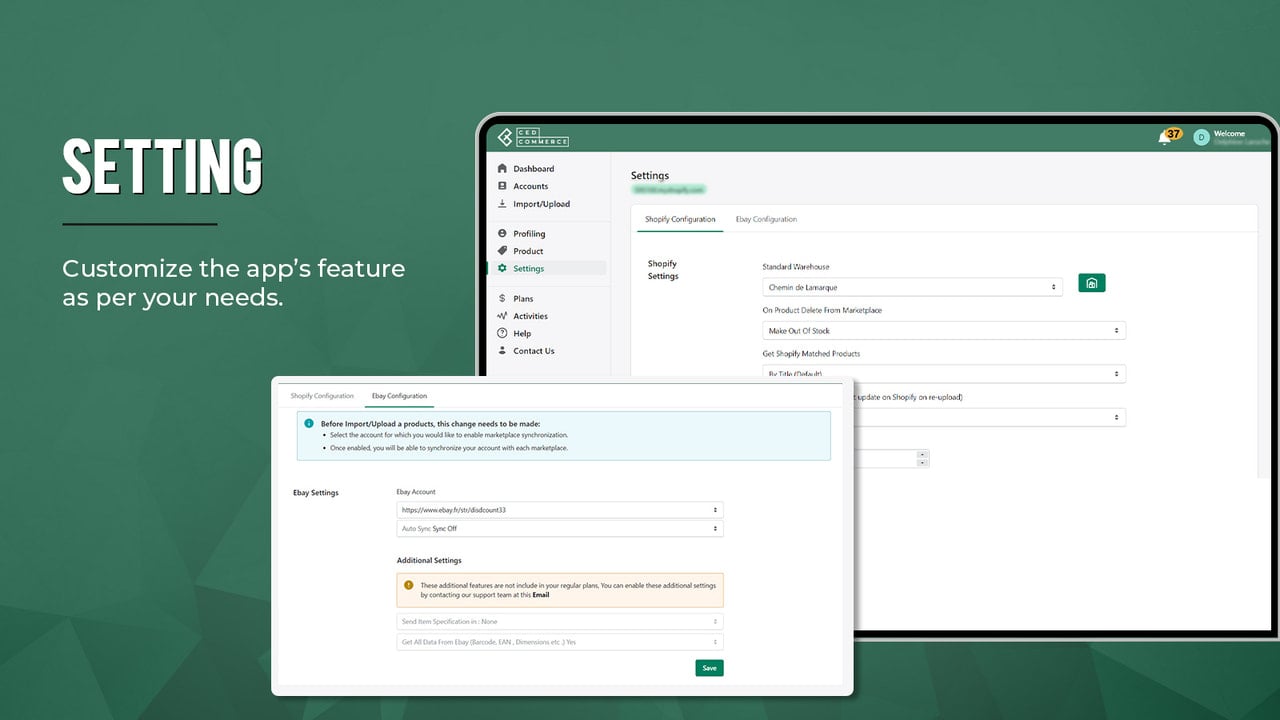Open Help question mark icon
Screen dimensions: 1280x720
(x=502, y=333)
